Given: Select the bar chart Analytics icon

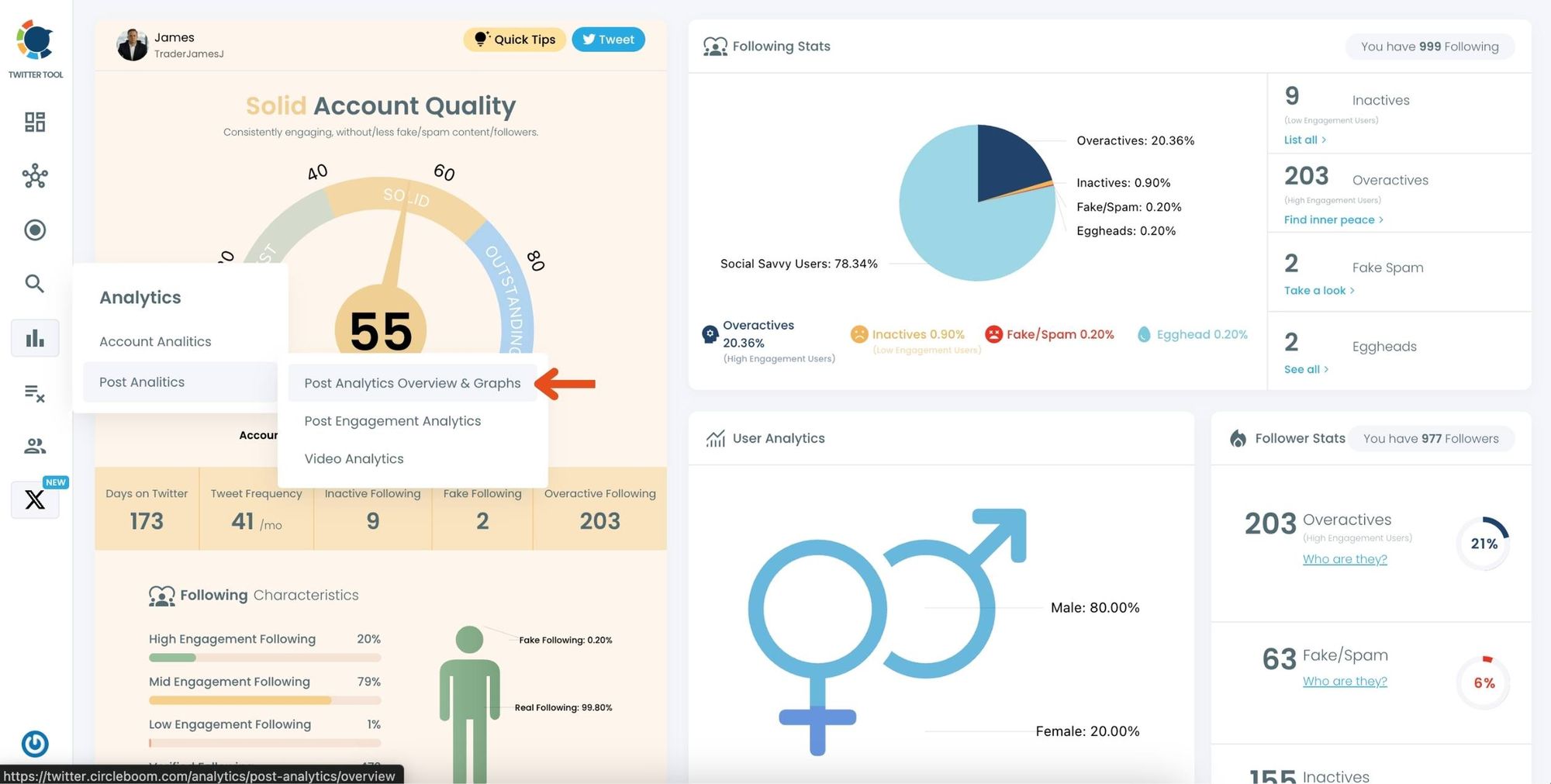Looking at the screenshot, I should pyautogui.click(x=34, y=337).
